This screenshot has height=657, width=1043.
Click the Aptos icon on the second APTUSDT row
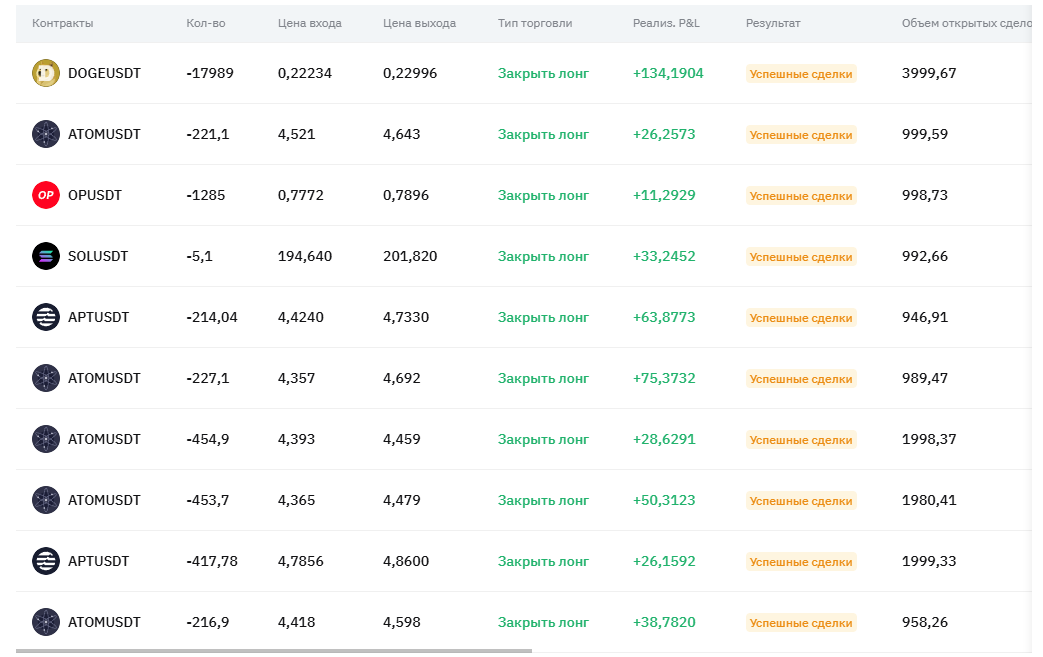pos(46,561)
